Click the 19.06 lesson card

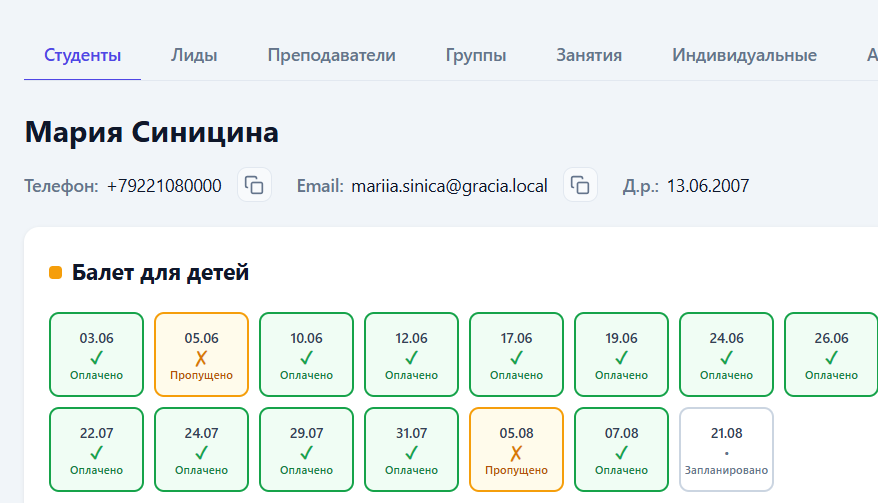coord(622,355)
